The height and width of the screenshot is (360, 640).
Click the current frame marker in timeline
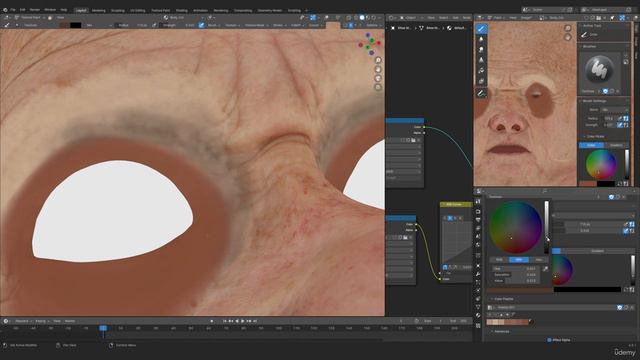tap(103, 328)
